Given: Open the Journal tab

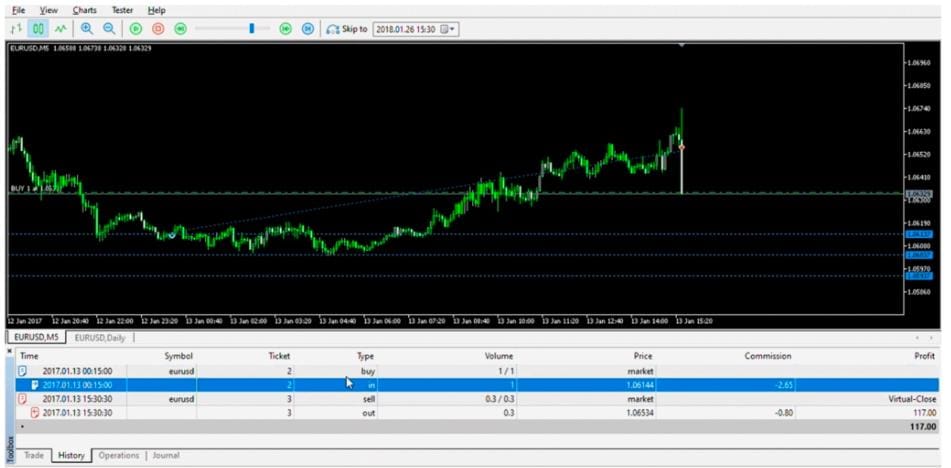Looking at the screenshot, I should 166,455.
